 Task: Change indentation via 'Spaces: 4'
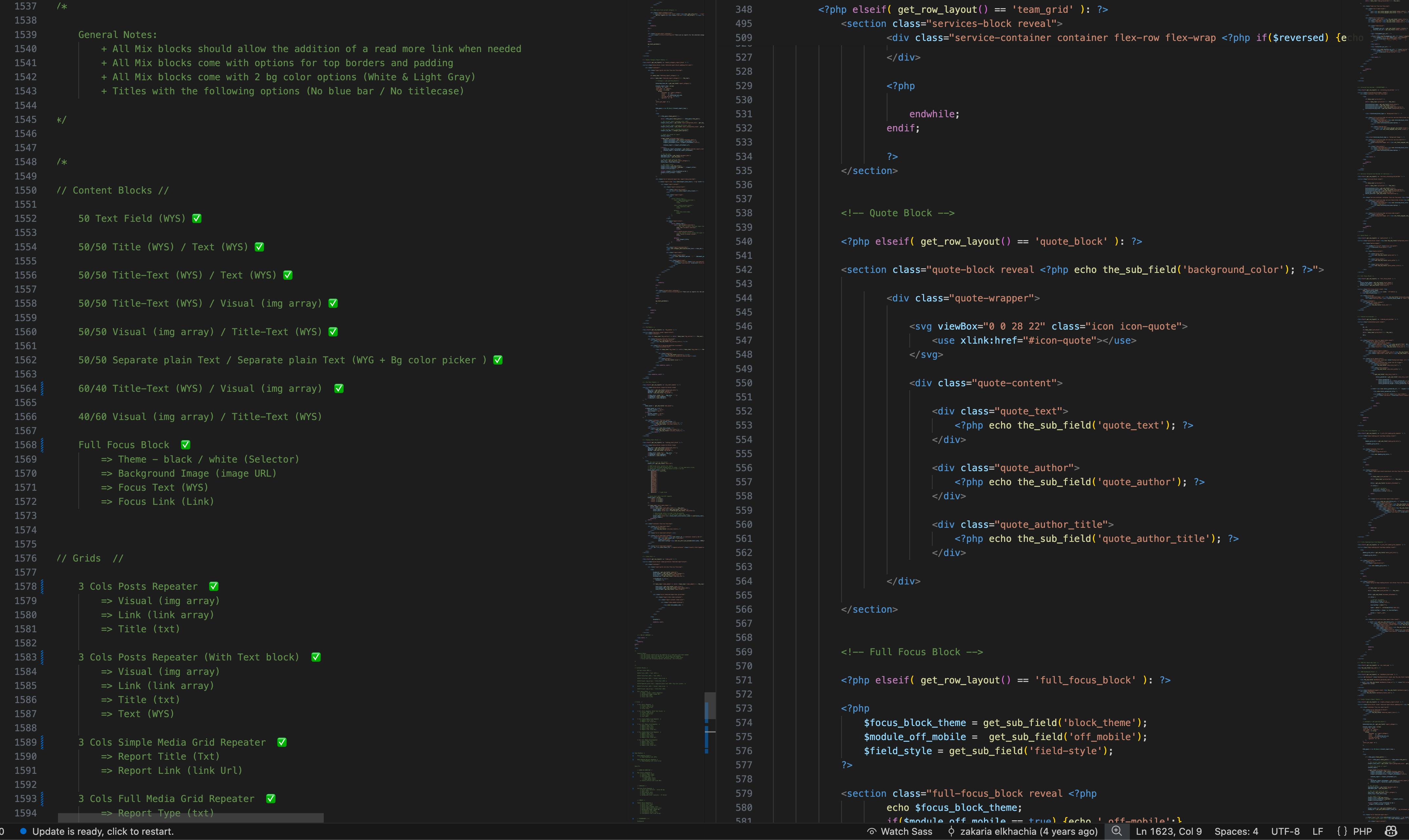point(1236,831)
